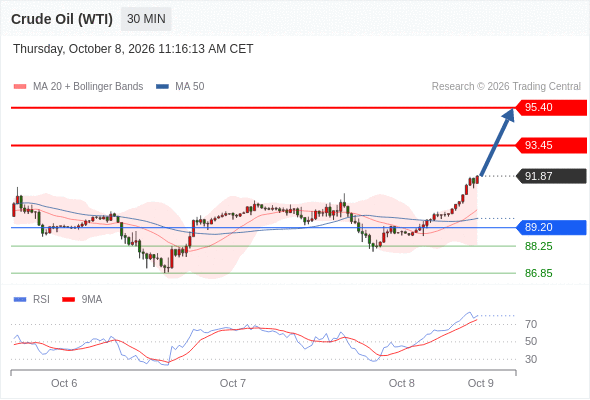This screenshot has height=400, width=590.
Task: Click the RSI 30 axis label
Action: 531,359
